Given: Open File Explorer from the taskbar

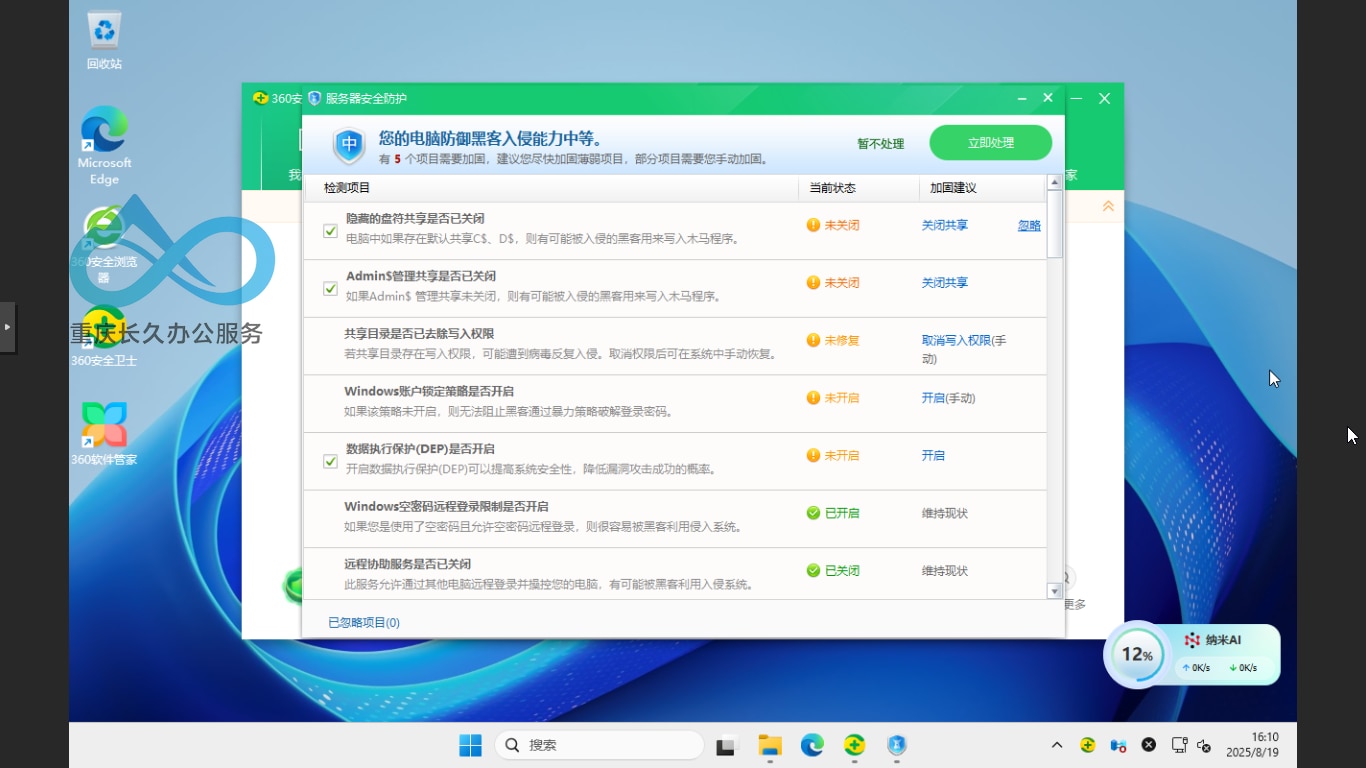Looking at the screenshot, I should [769, 745].
